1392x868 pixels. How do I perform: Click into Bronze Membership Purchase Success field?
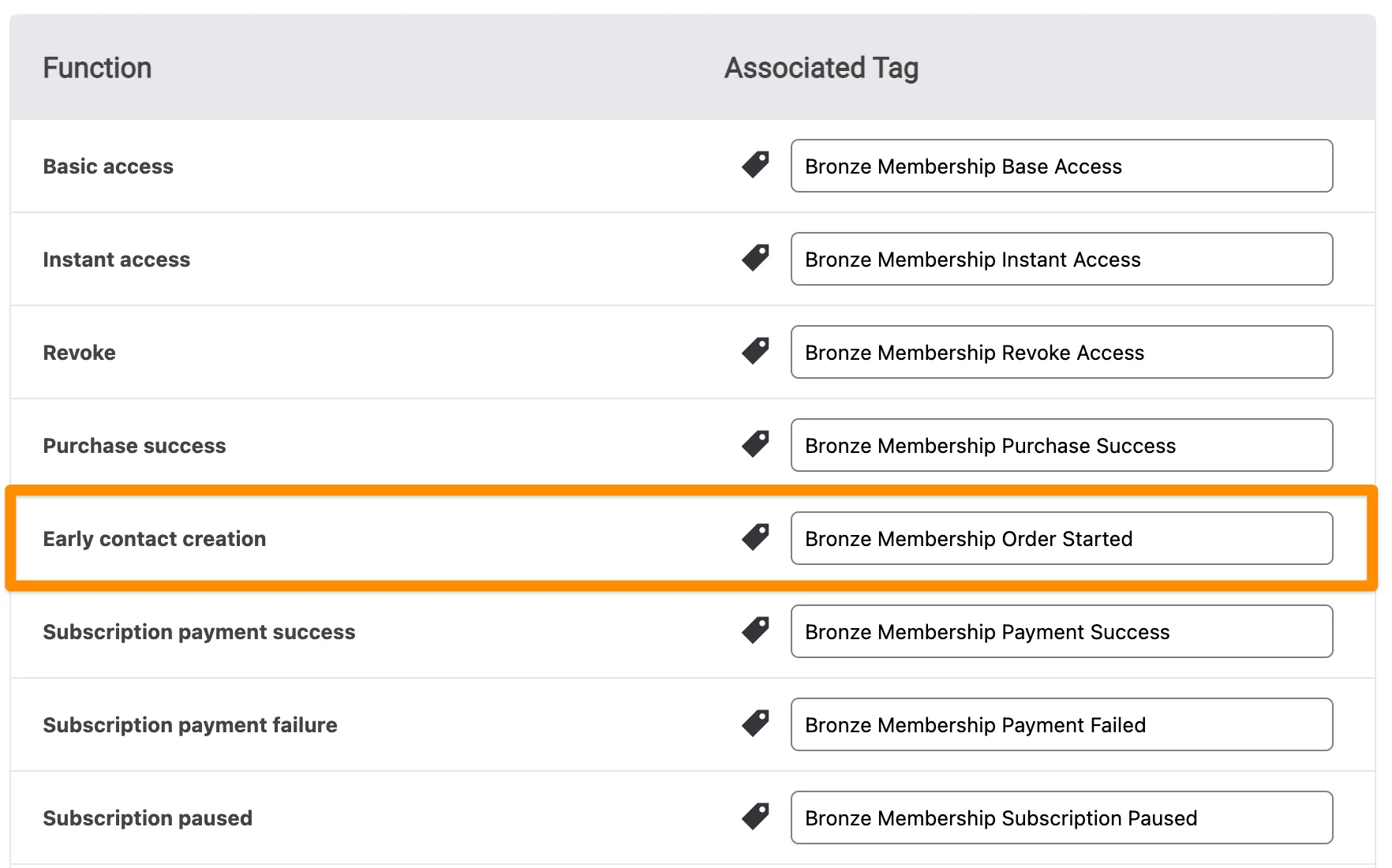pos(1061,445)
